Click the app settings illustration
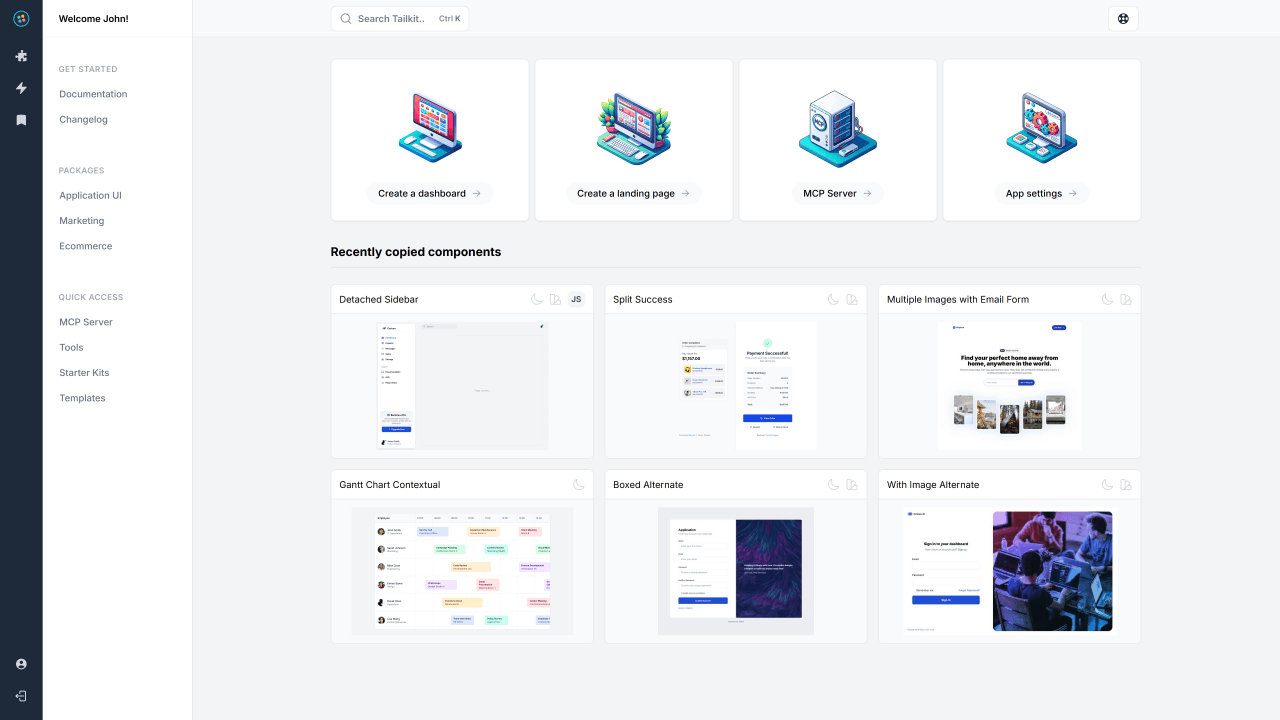The height and width of the screenshot is (720, 1280). pyautogui.click(x=1042, y=129)
